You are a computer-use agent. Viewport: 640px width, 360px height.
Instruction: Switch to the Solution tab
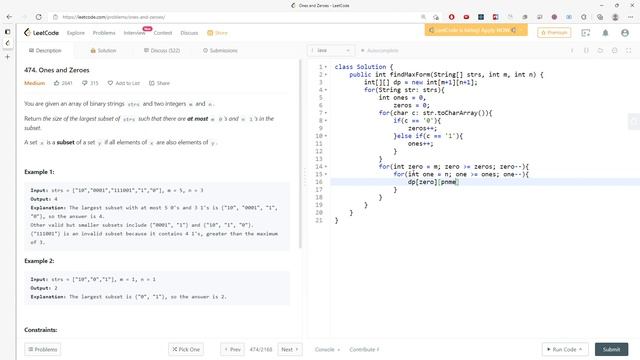[103, 51]
